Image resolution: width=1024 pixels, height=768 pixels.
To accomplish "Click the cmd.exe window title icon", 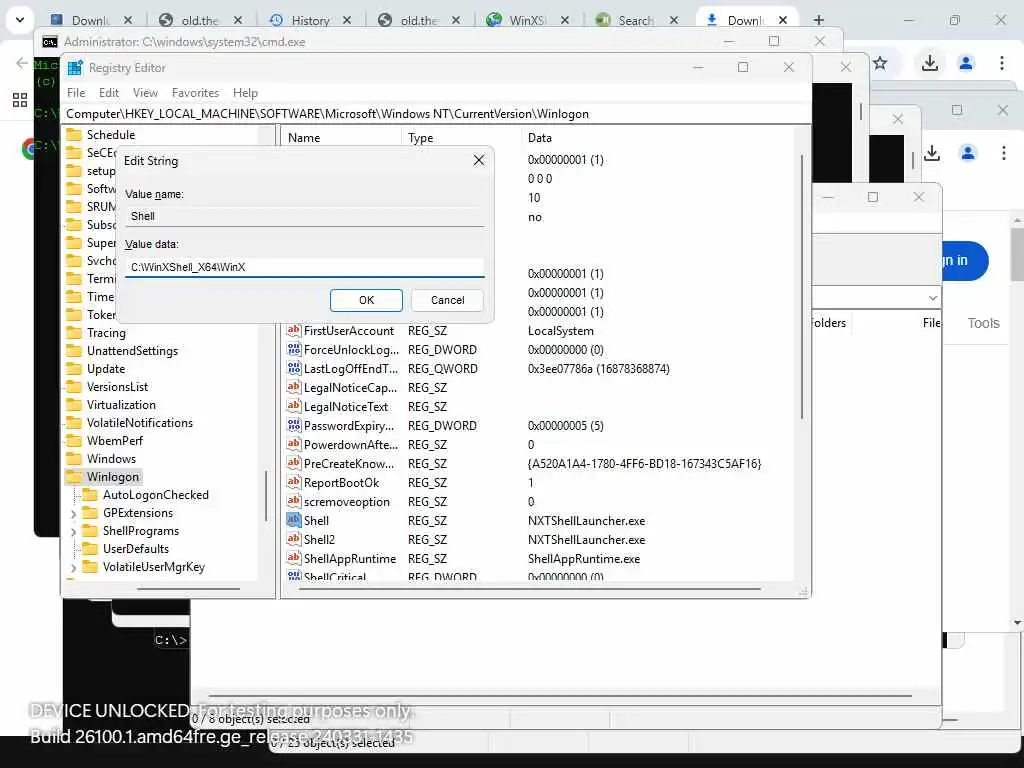I will (x=50, y=42).
